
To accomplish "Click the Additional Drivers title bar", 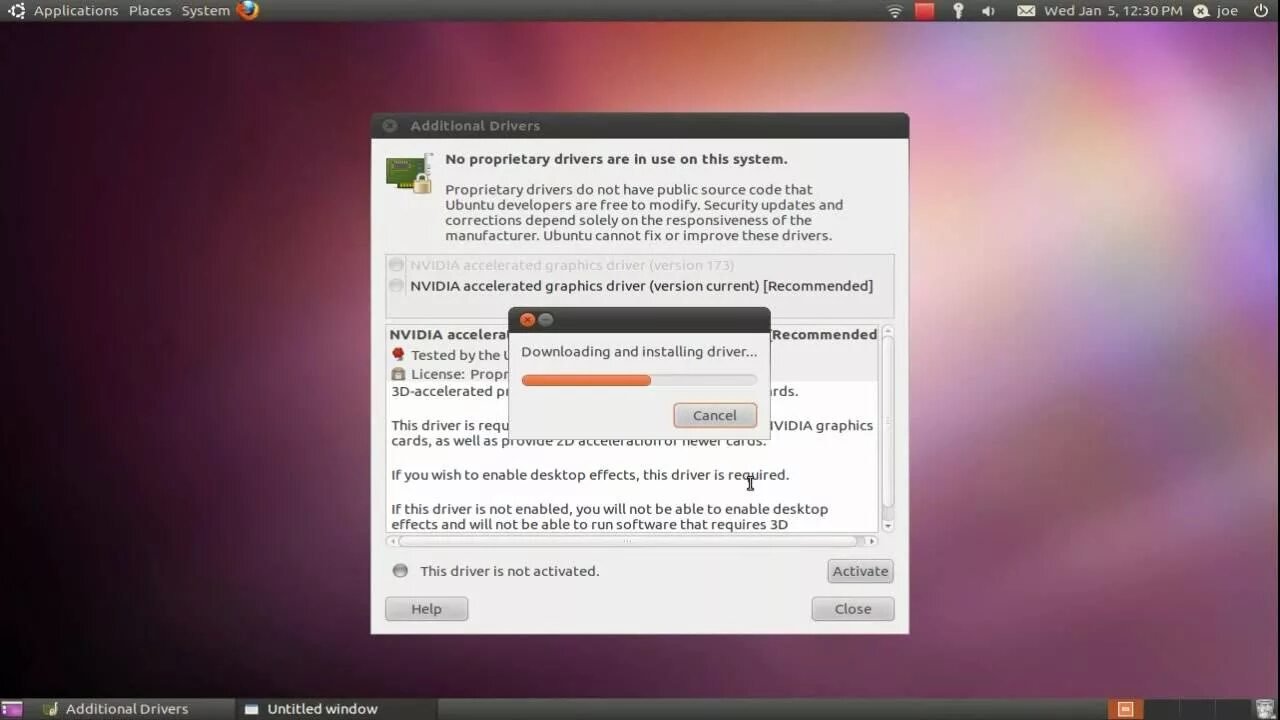I will point(640,126).
